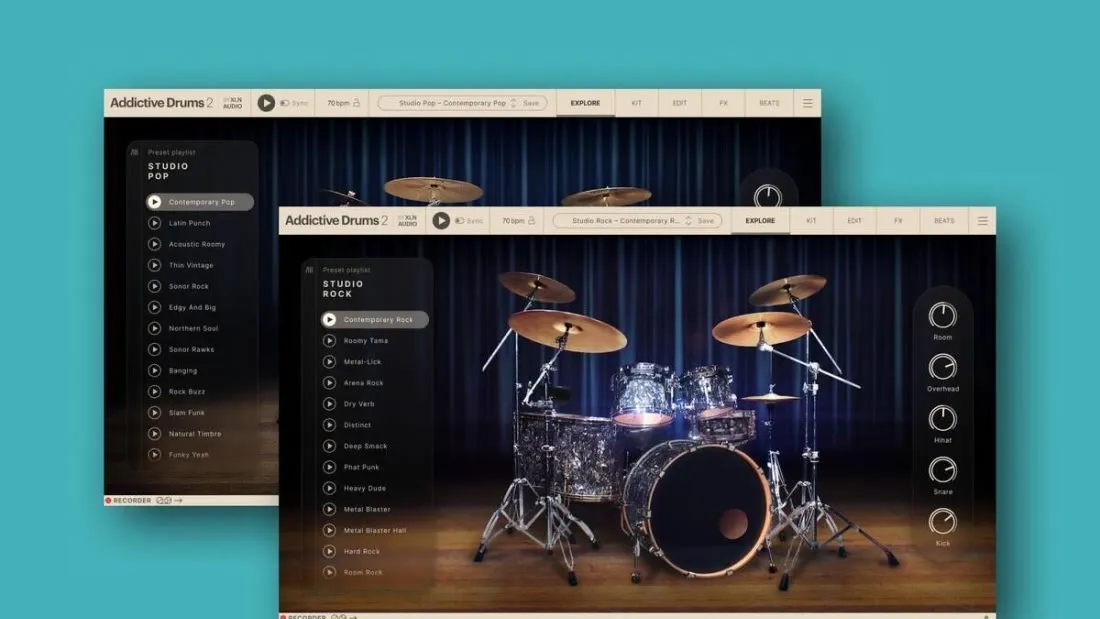Click the tempo lock icon in Studio Rock window
Viewport: 1100px width, 619px height.
(532, 220)
